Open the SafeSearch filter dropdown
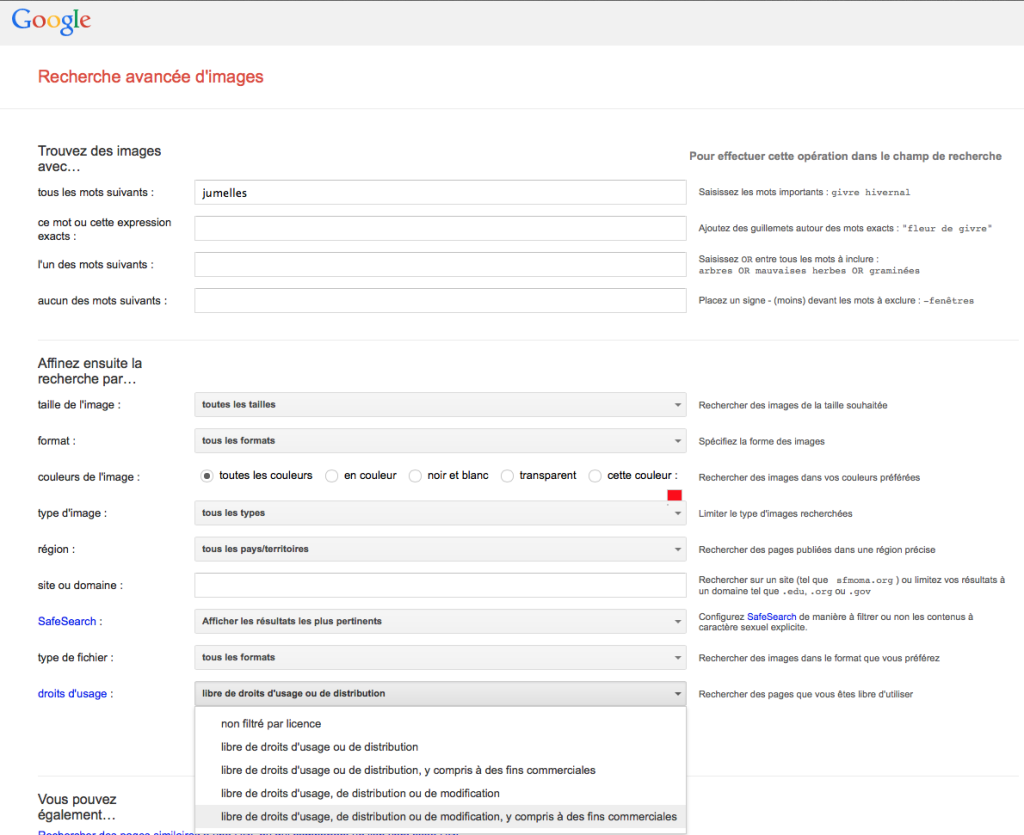This screenshot has height=835, width=1024. tap(440, 621)
